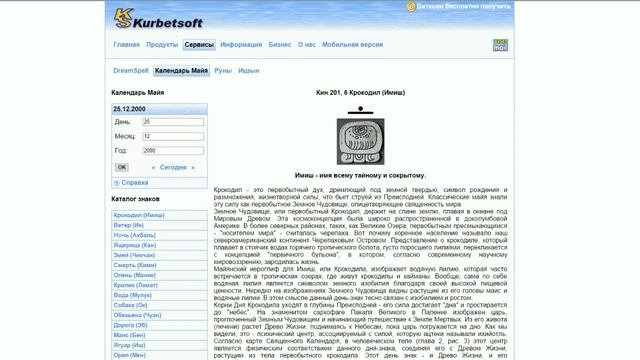Open Змей (Чикчан) sign
This screenshot has height=360, width=640.
134,255
